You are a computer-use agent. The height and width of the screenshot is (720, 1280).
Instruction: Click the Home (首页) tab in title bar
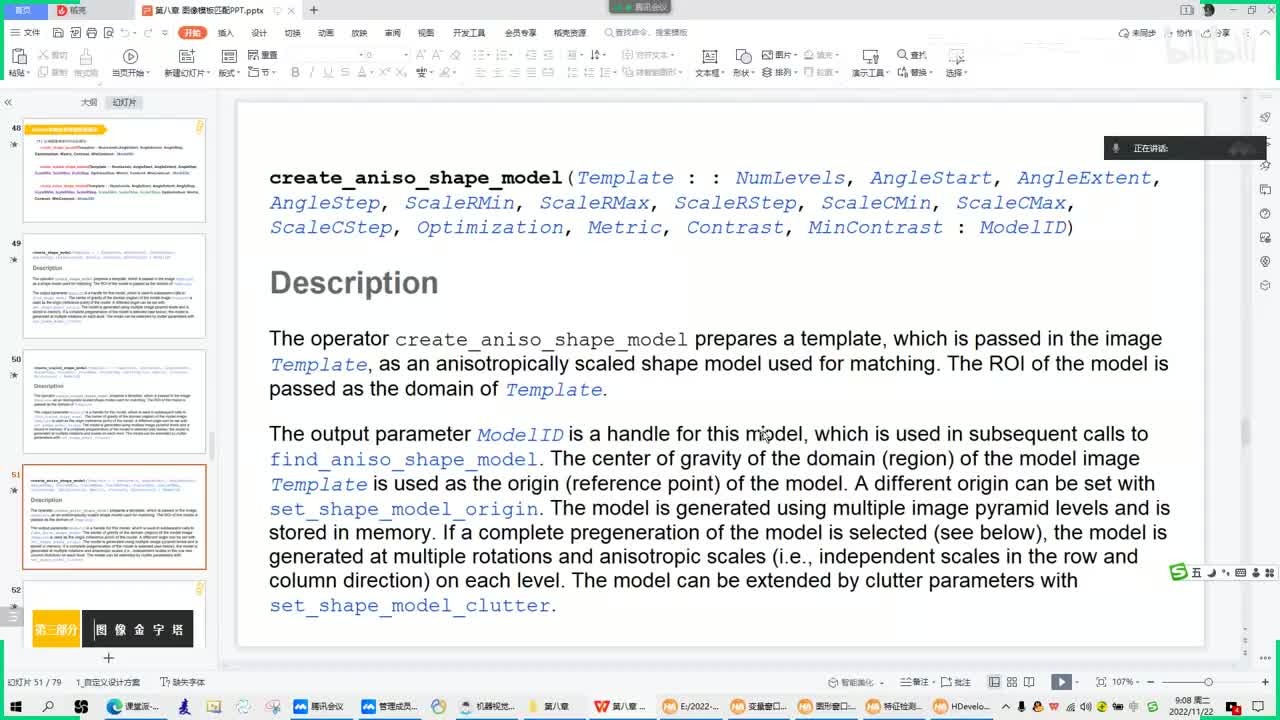[x=22, y=10]
